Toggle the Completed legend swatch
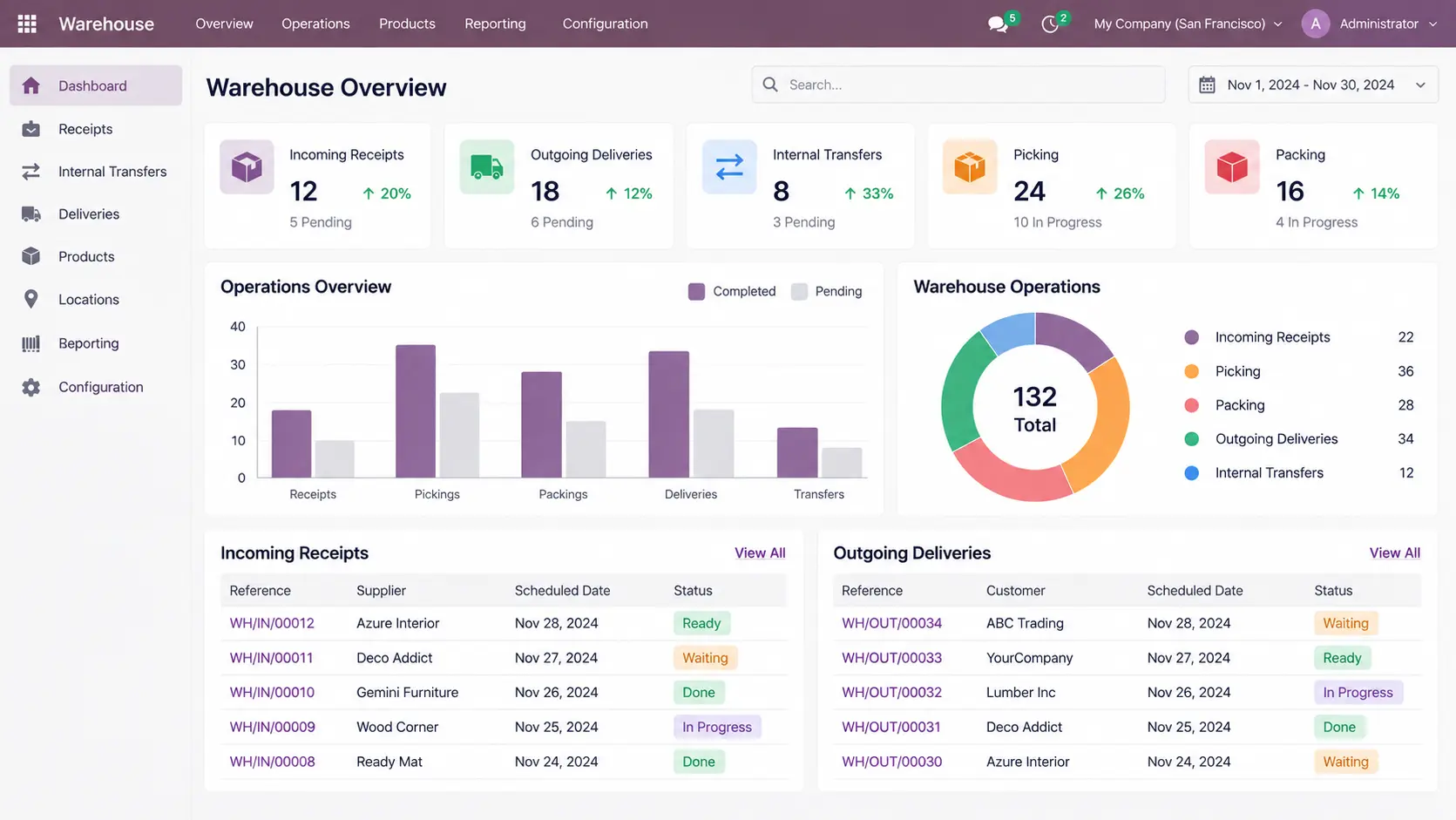Screen dimensions: 1456x820 click(696, 291)
